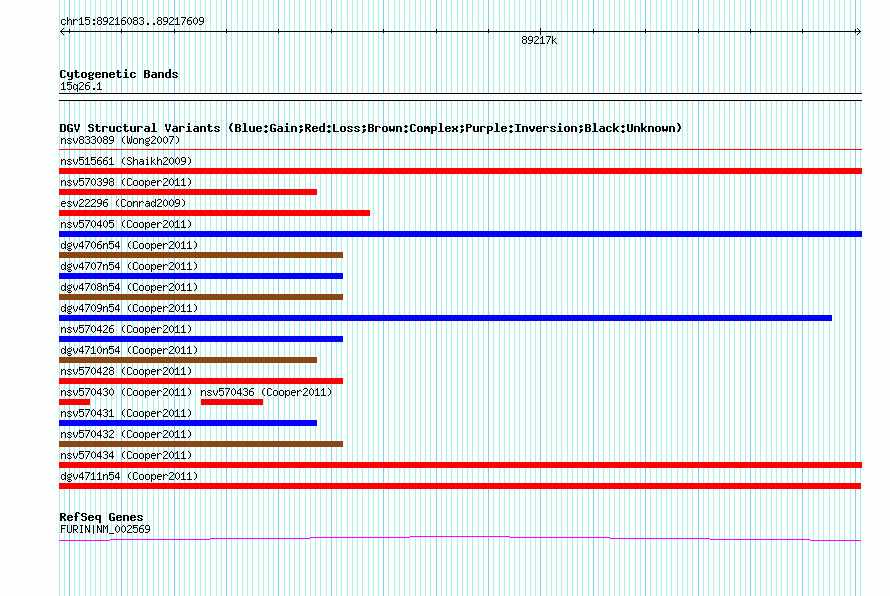Click the Cytogenetic Bands track heading
The image size is (890, 596).
pyautogui.click(x=119, y=74)
